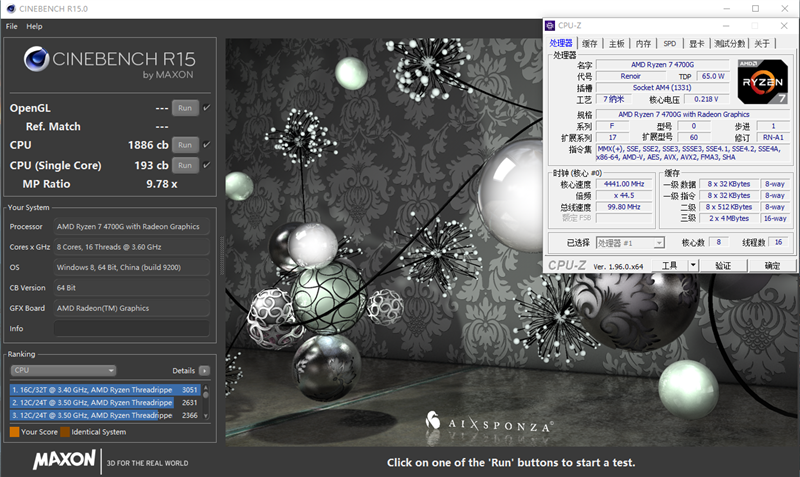This screenshot has width=800, height=477.
Task: Toggle the CPU test checkbox
Action: [207, 145]
